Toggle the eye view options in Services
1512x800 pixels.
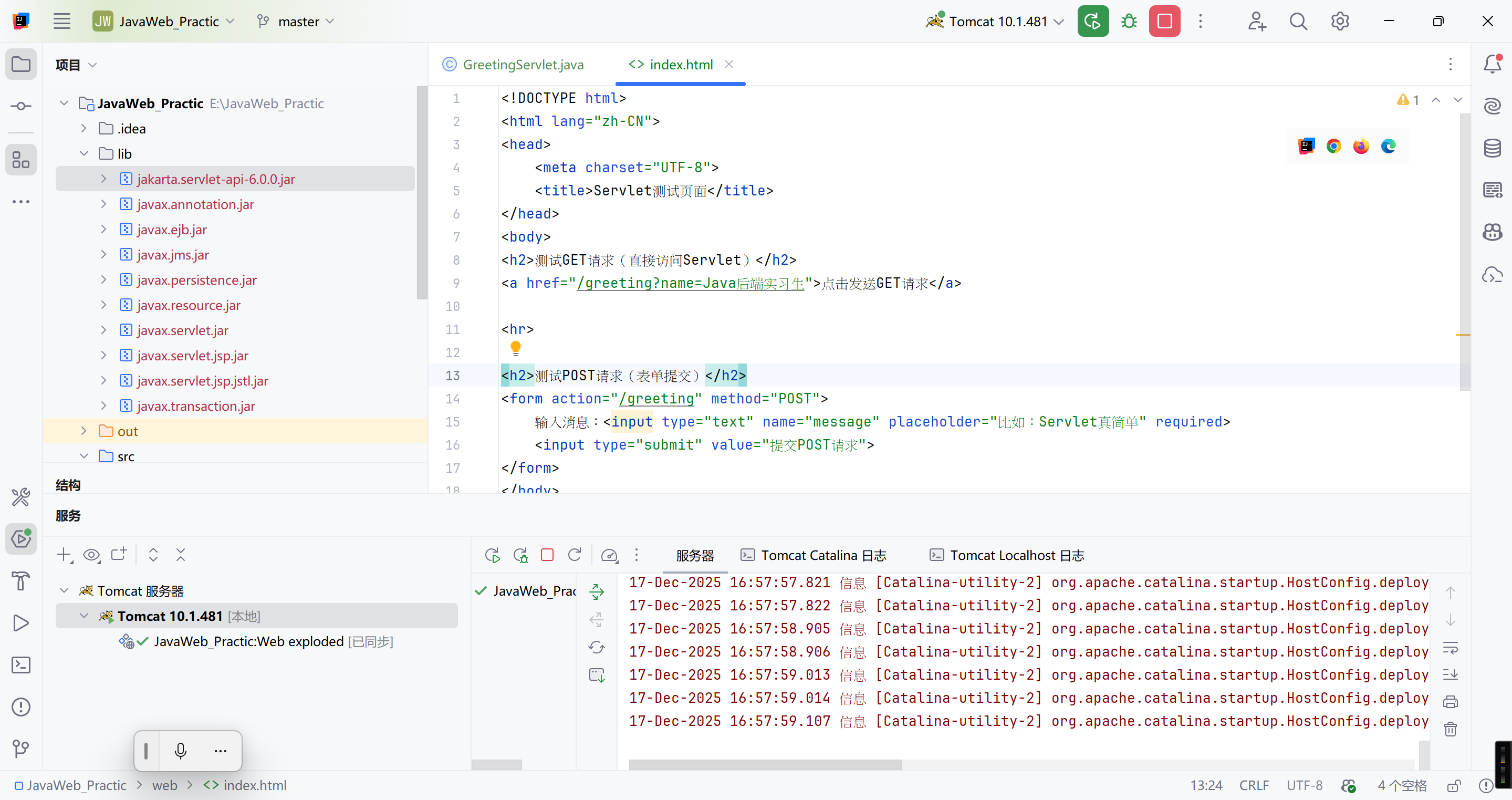pos(91,555)
